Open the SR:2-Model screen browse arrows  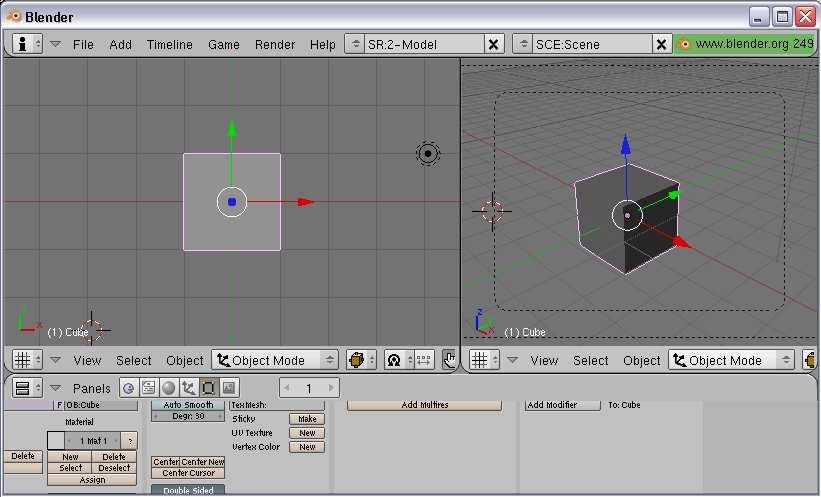tap(355, 44)
